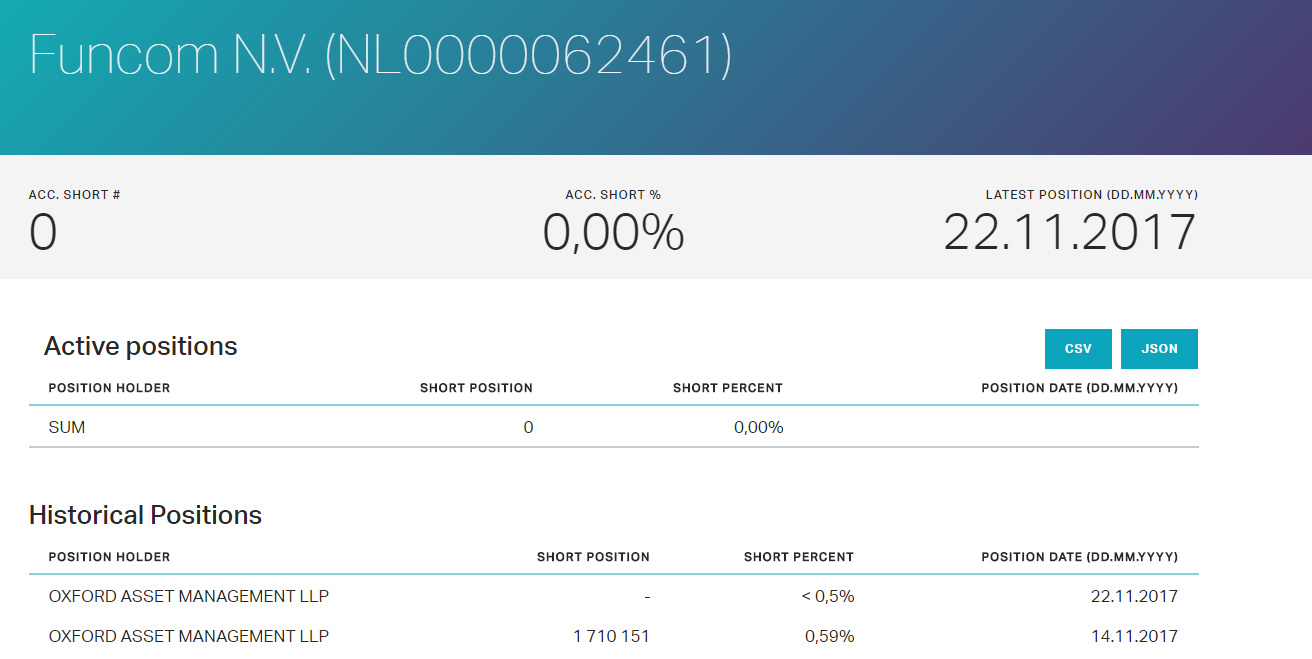Click the large latest position date 22.11.2017
This screenshot has width=1312, height=659.
point(1069,233)
